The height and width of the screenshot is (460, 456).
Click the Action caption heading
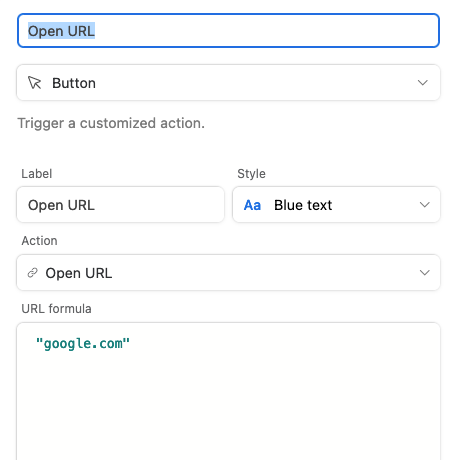pyautogui.click(x=39, y=241)
